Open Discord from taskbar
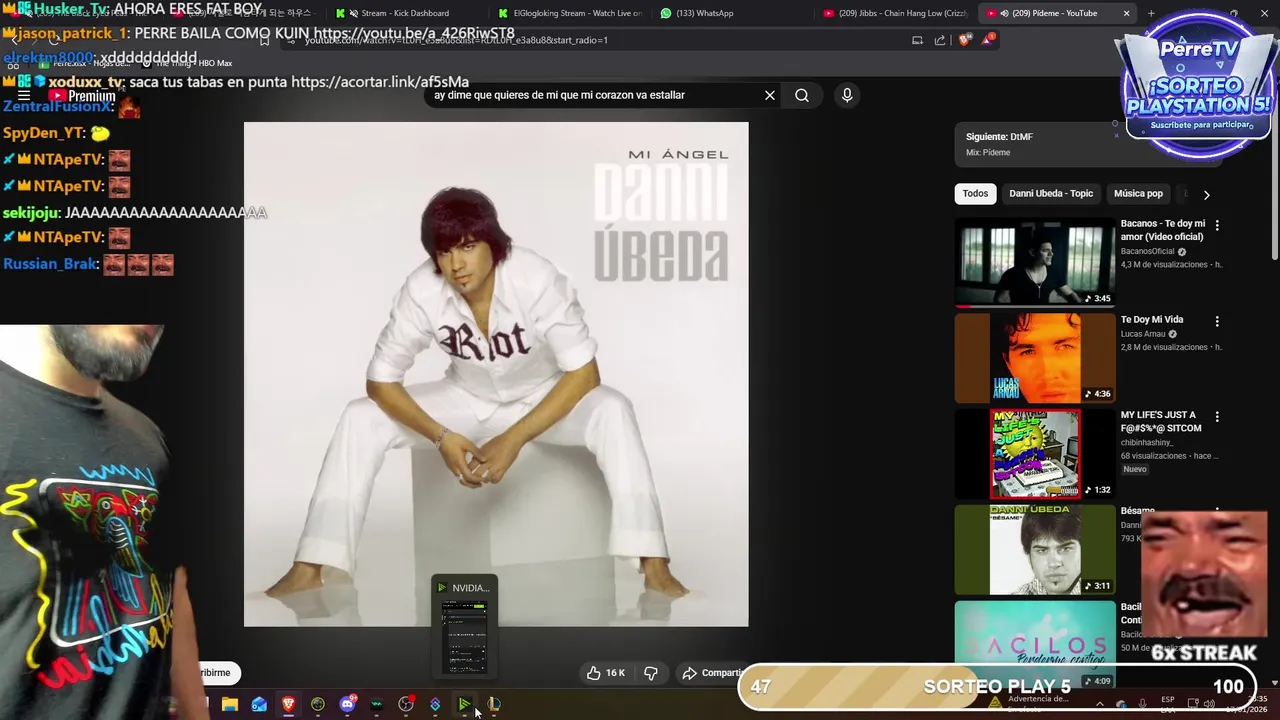The height and width of the screenshot is (720, 1280). (x=347, y=705)
